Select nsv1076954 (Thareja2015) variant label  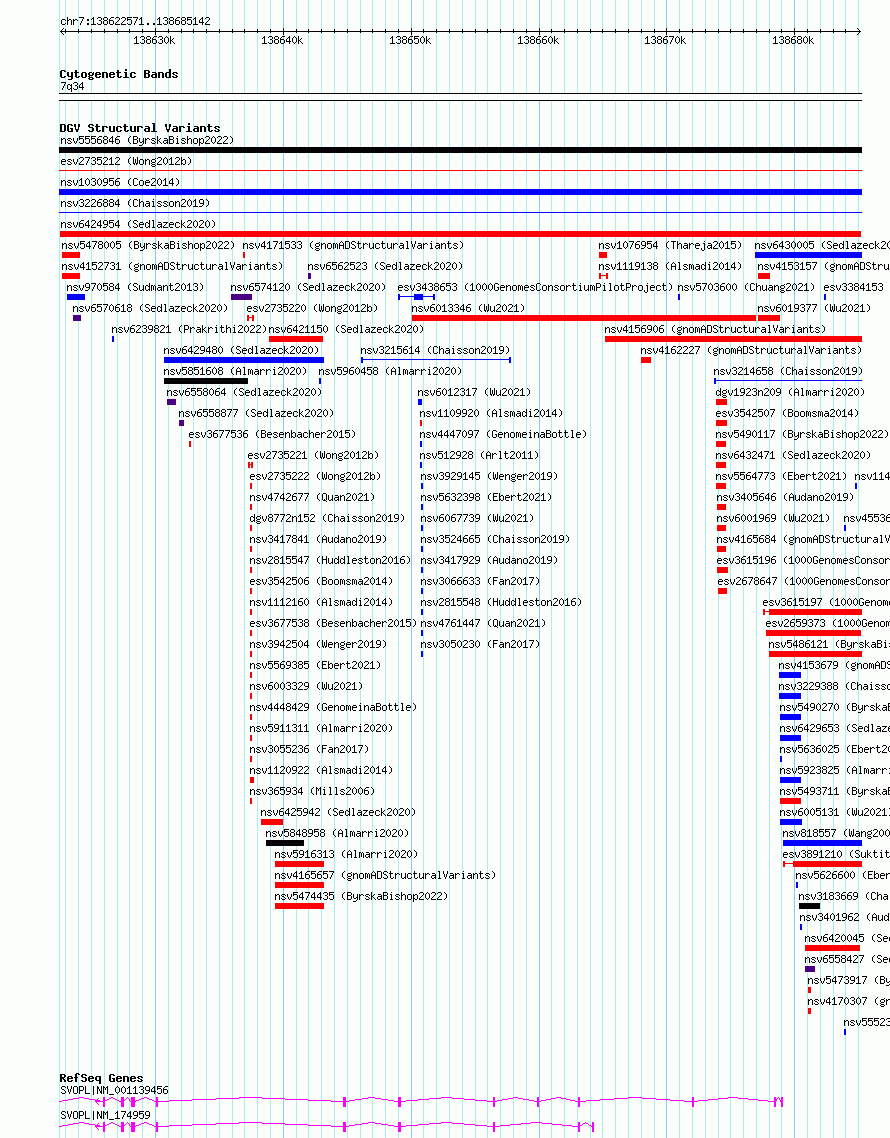[670, 245]
